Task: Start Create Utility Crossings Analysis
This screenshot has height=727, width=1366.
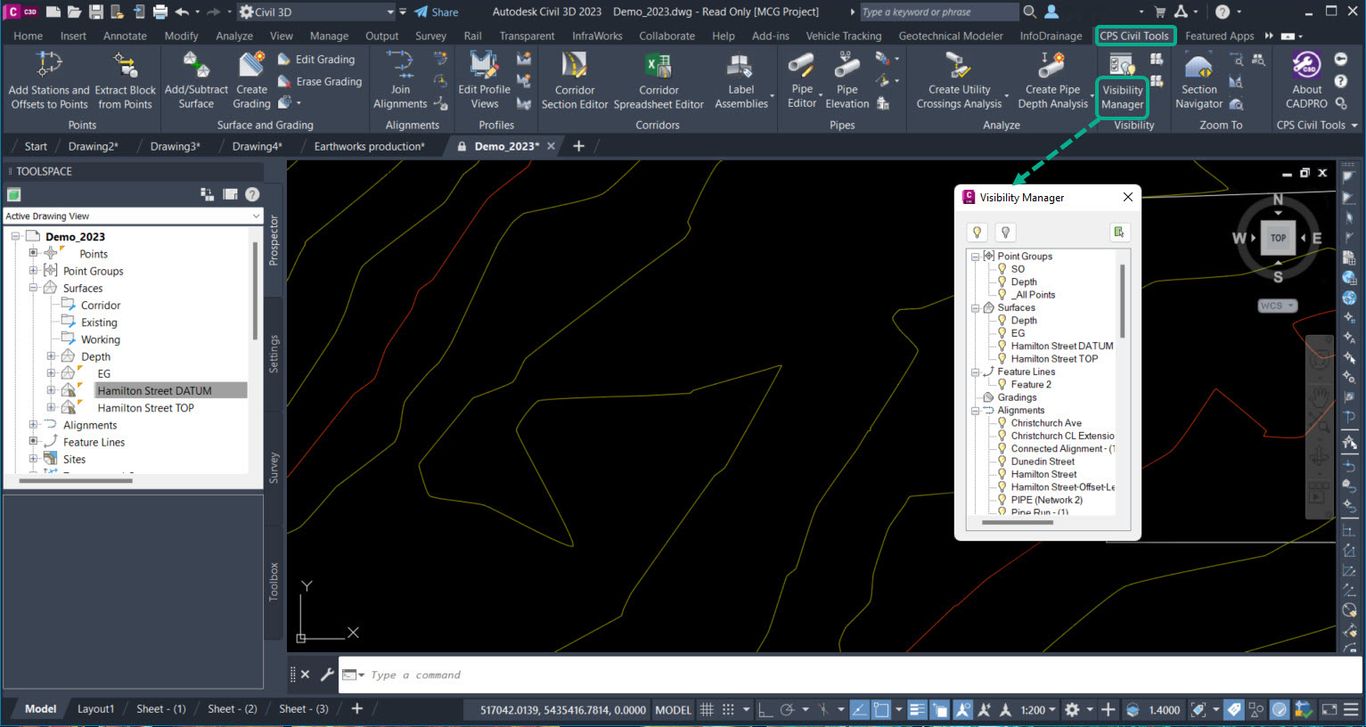Action: [x=958, y=82]
